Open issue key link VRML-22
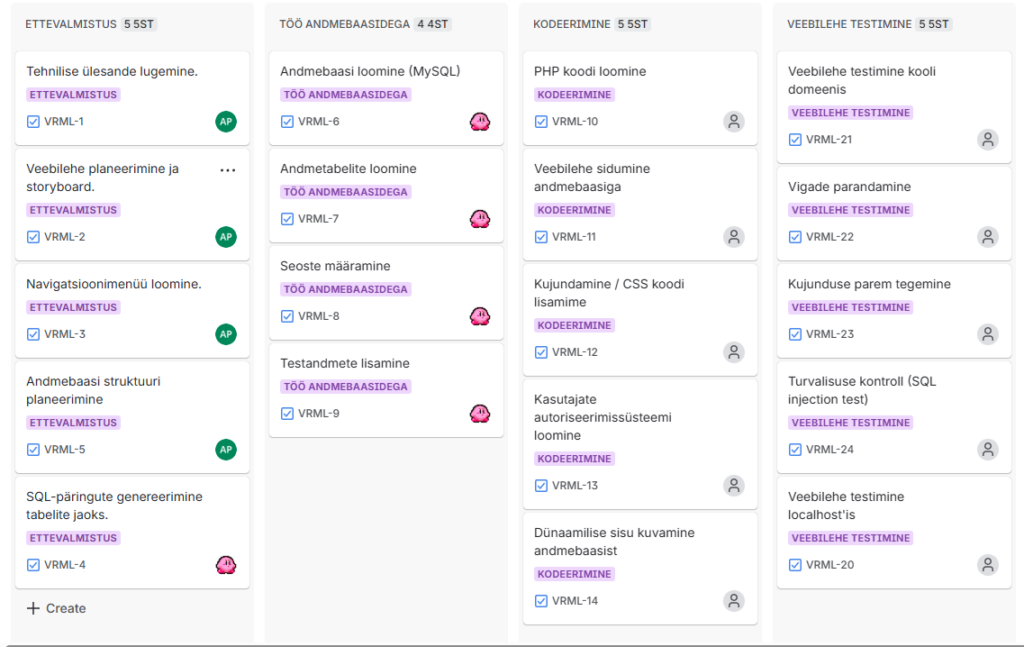 pos(830,237)
